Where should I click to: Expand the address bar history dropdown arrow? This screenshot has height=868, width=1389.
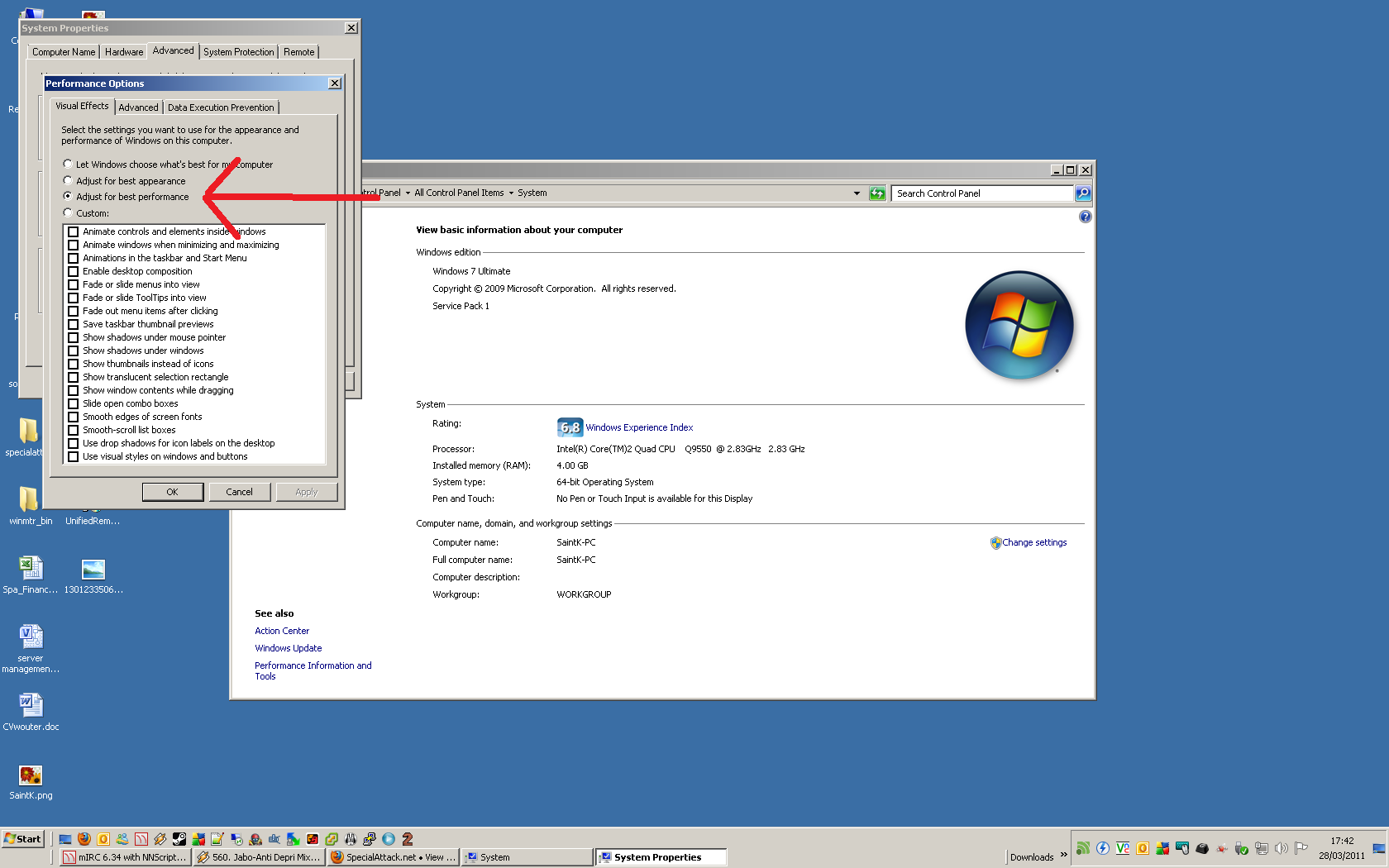tap(857, 193)
